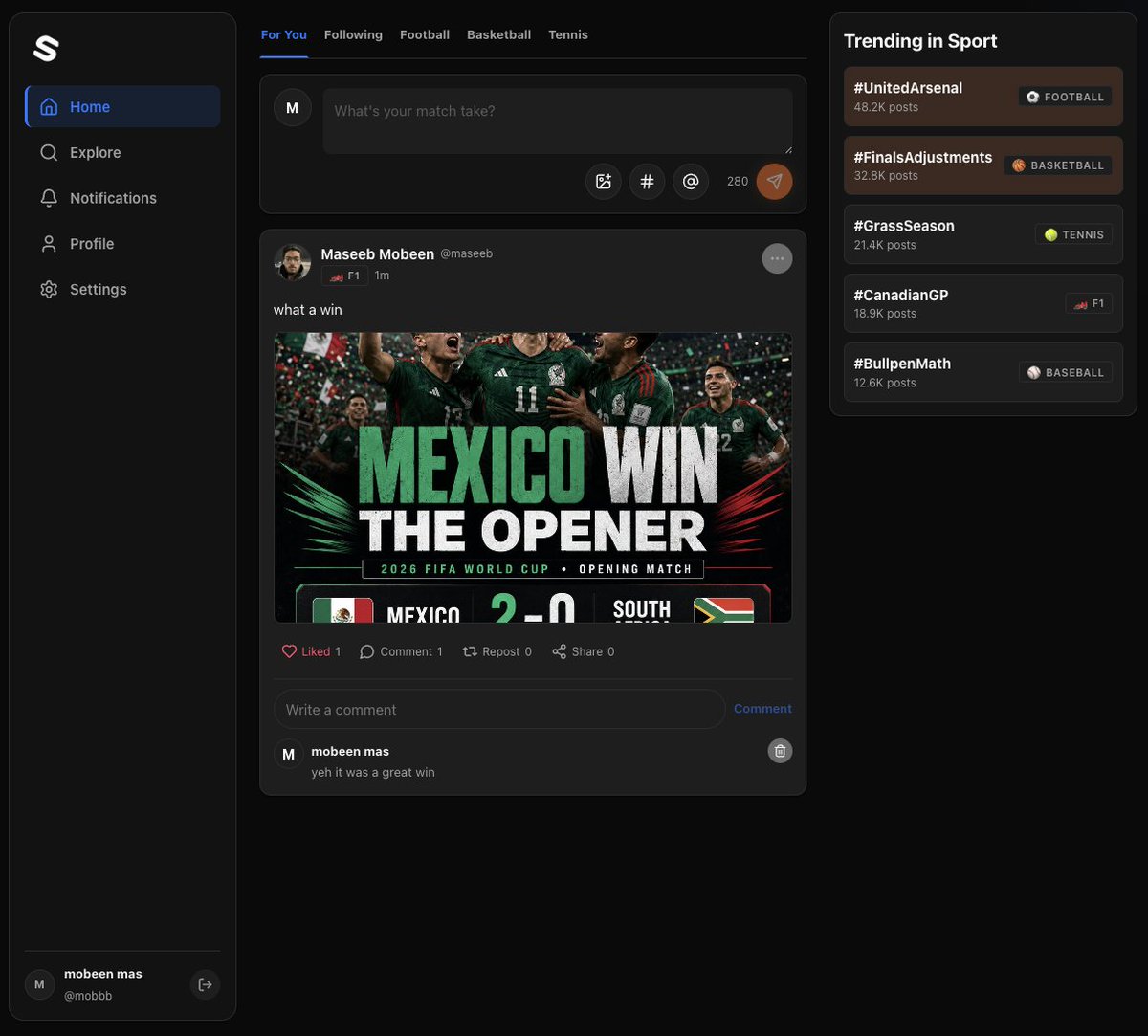Image resolution: width=1148 pixels, height=1036 pixels.
Task: Click the 1m post timestamp
Action: 382,276
